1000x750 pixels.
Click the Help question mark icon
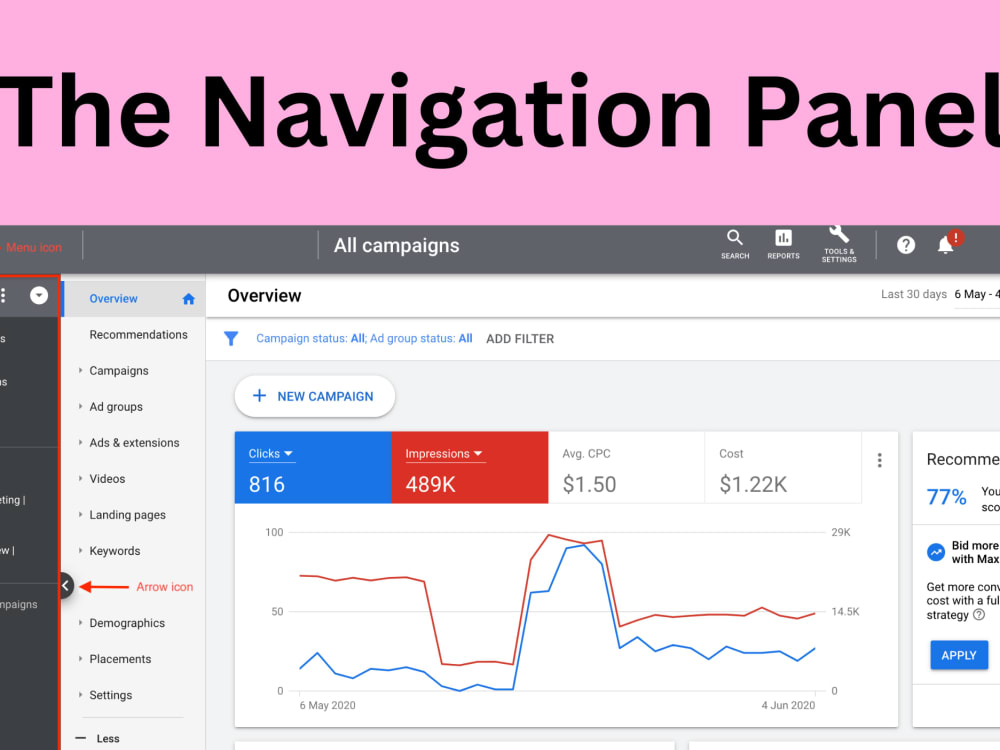[x=906, y=245]
